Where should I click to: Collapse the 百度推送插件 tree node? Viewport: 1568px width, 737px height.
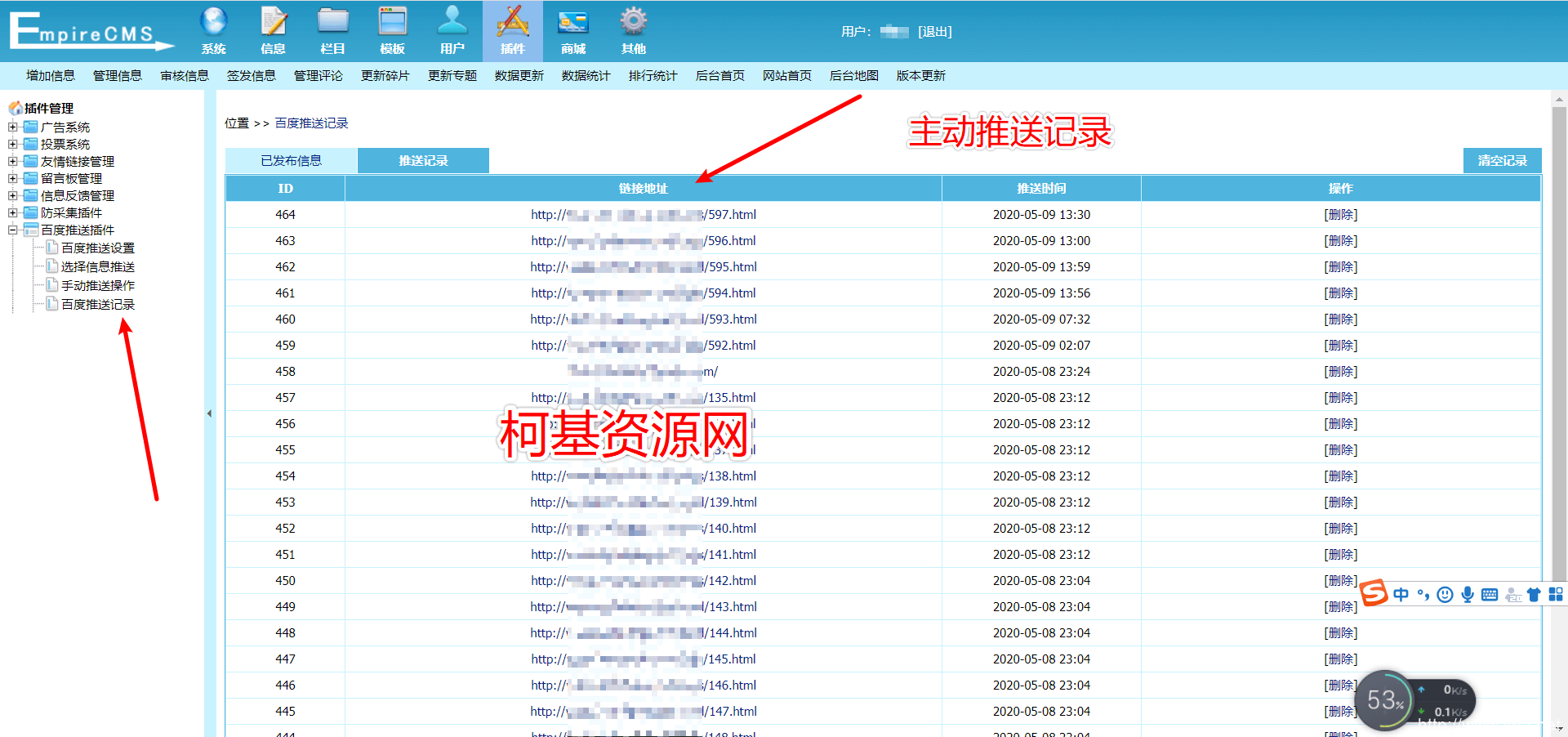point(12,230)
